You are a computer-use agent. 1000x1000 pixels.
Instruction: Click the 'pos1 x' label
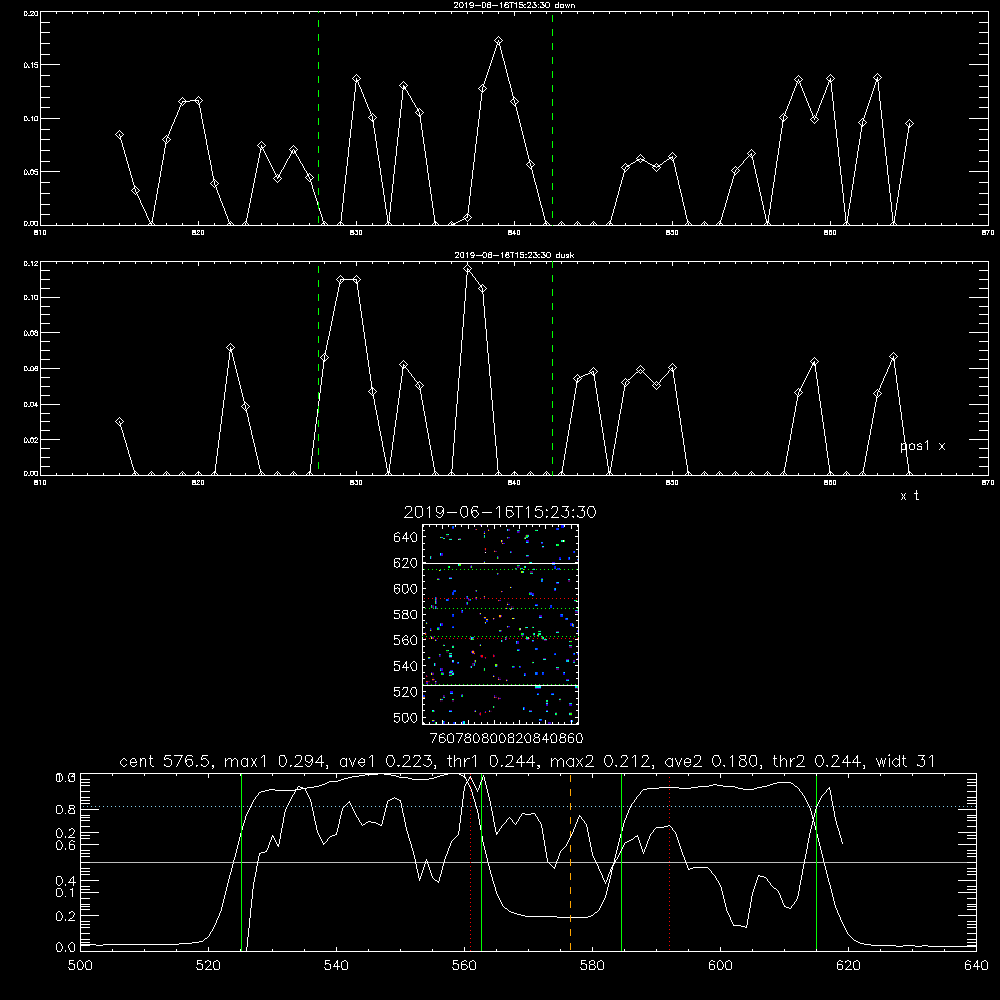(x=922, y=446)
